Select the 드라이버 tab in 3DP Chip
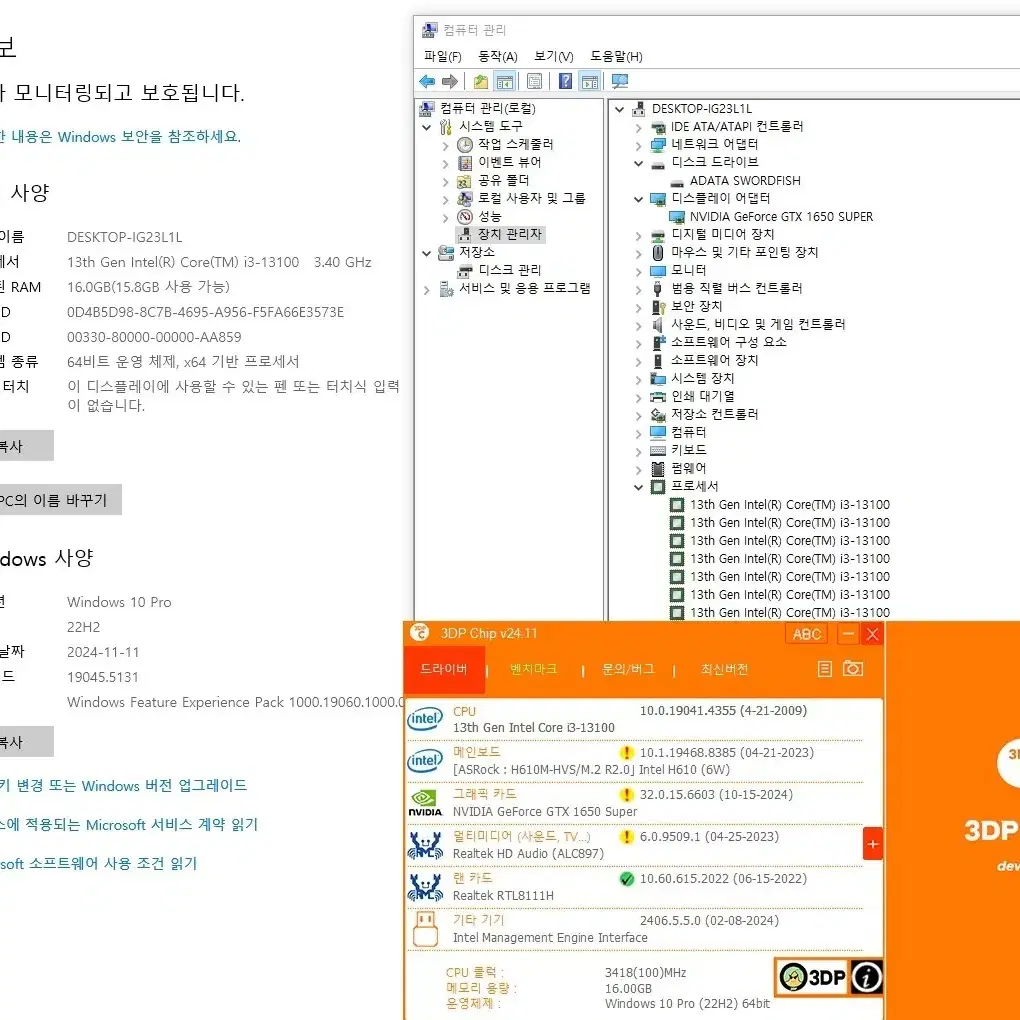 pyautogui.click(x=444, y=669)
